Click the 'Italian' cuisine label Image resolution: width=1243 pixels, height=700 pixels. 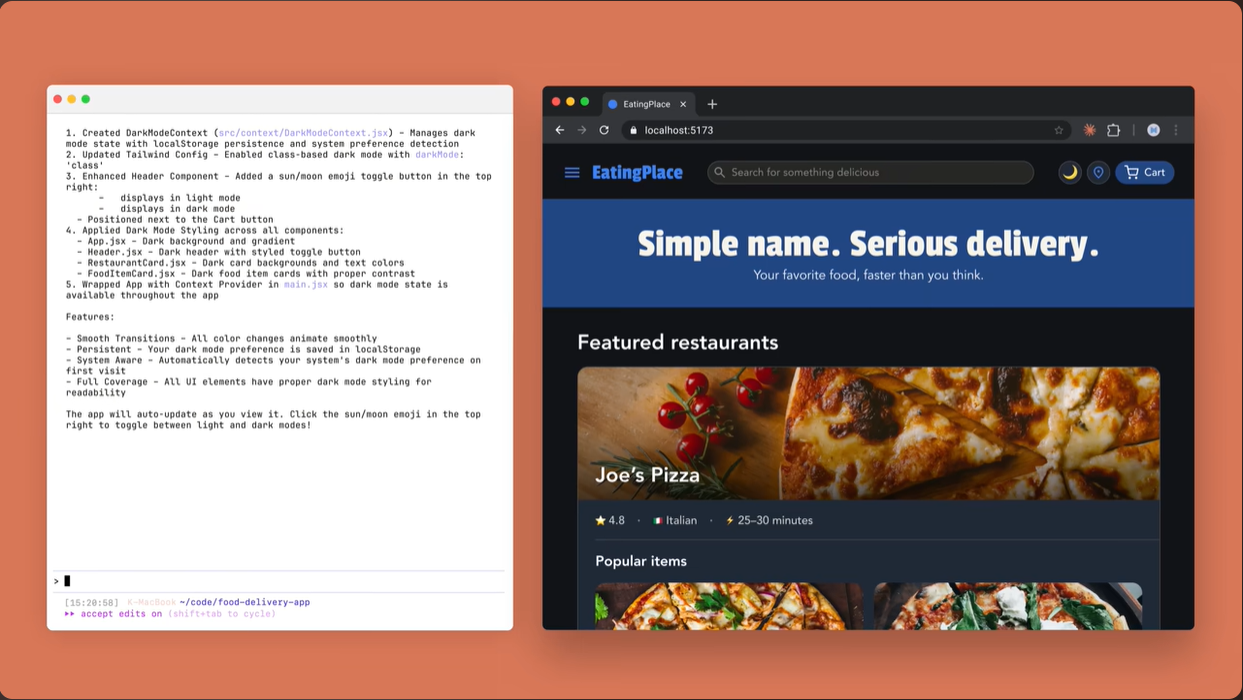(675, 520)
